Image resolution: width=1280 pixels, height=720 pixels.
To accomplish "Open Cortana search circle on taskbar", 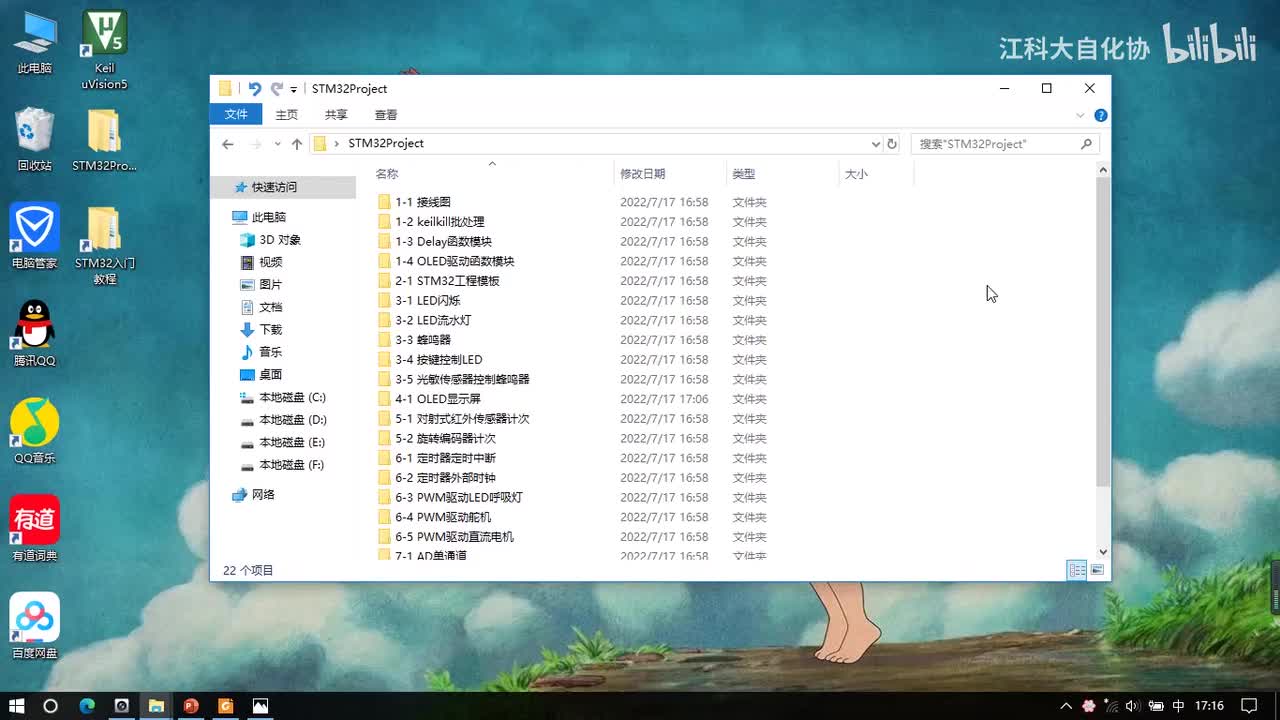I will (x=51, y=706).
